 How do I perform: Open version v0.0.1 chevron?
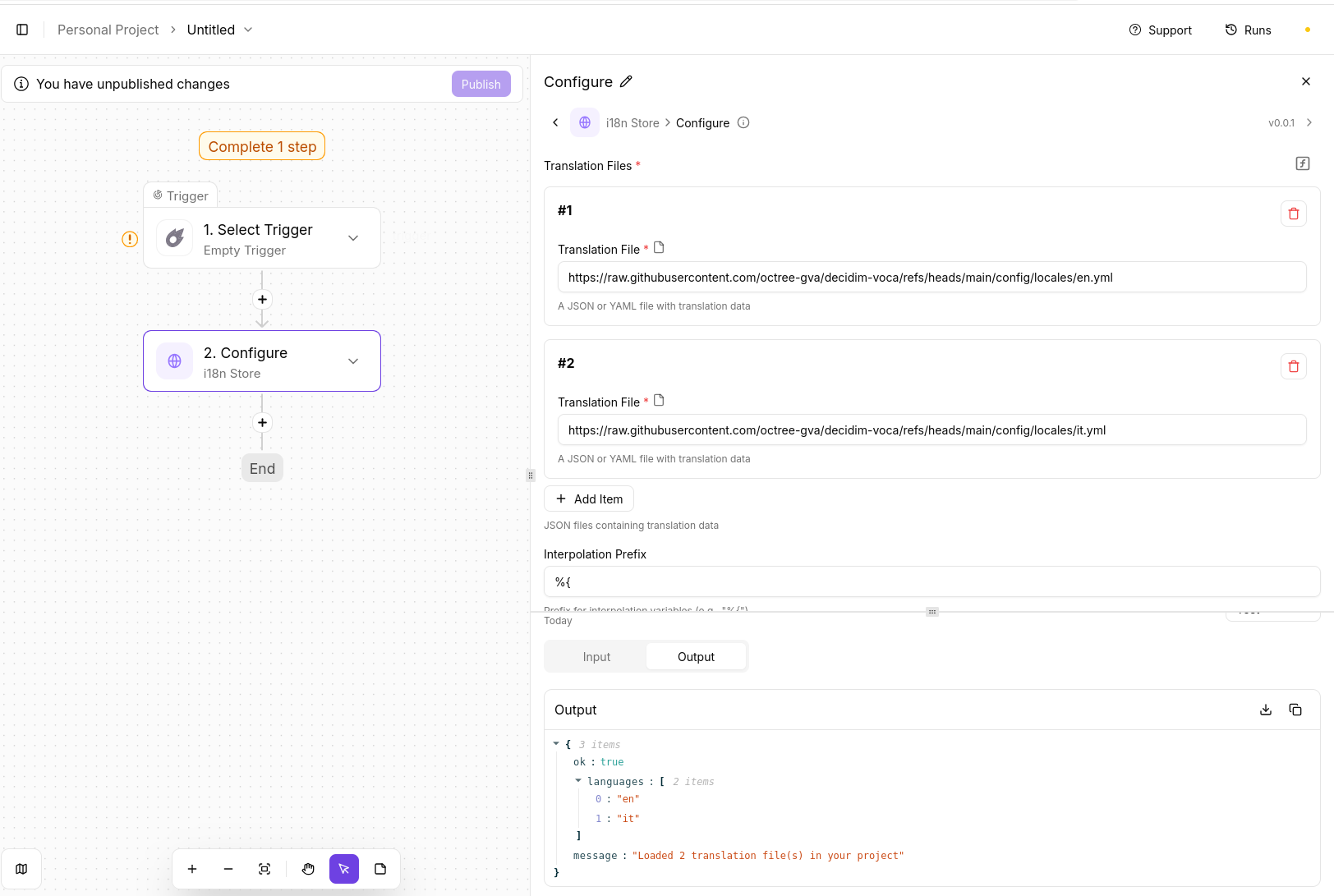click(x=1309, y=122)
